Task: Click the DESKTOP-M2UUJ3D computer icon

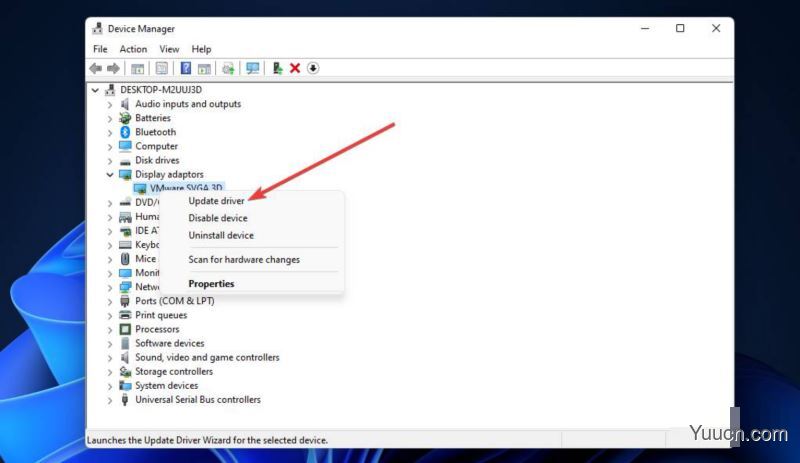Action: pyautogui.click(x=110, y=90)
